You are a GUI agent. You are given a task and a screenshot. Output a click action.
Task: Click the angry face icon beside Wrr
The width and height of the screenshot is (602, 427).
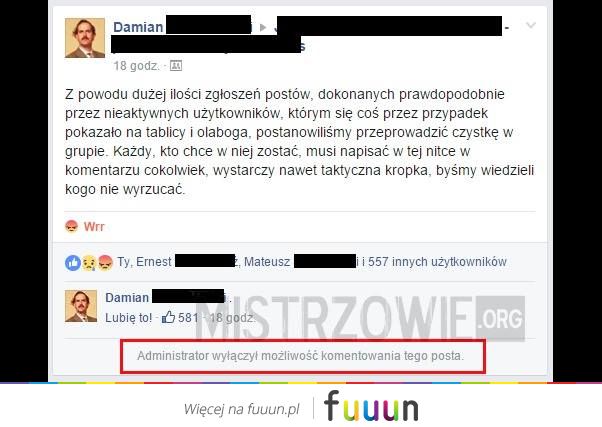pyautogui.click(x=71, y=227)
